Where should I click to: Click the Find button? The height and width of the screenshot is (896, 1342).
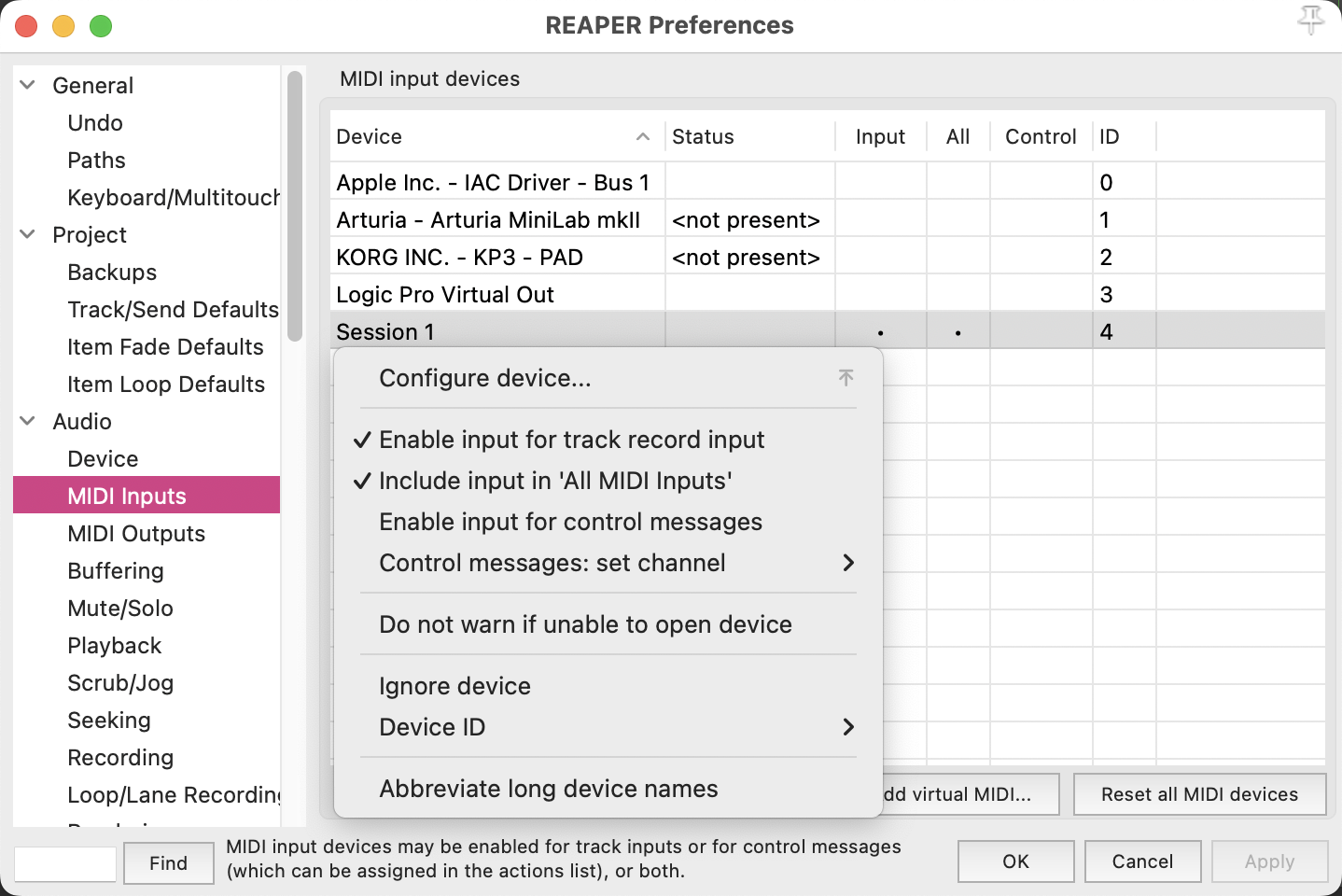click(x=168, y=863)
